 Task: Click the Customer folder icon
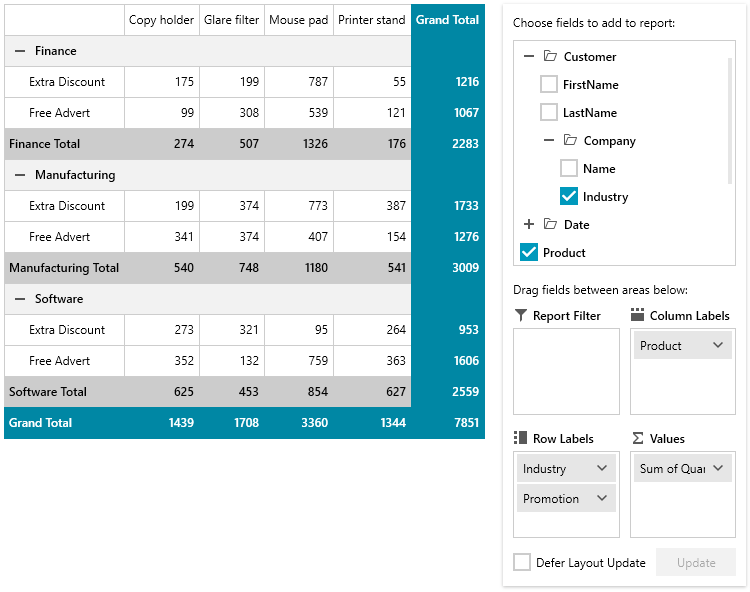point(550,56)
